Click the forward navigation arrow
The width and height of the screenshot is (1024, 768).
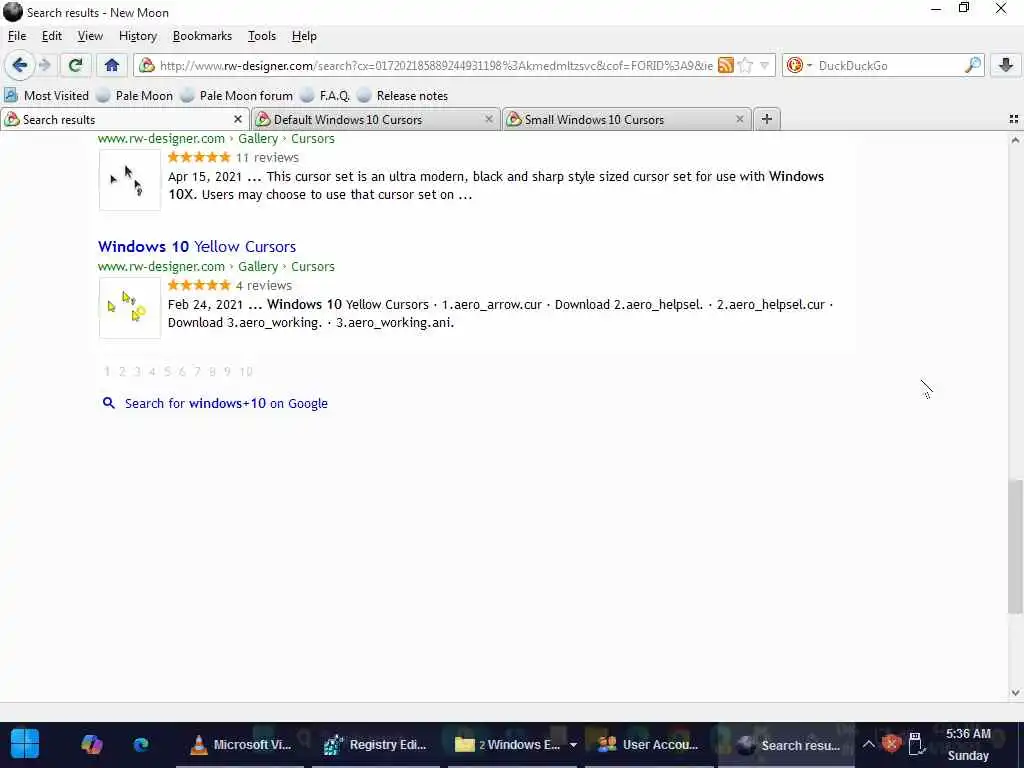tap(44, 65)
